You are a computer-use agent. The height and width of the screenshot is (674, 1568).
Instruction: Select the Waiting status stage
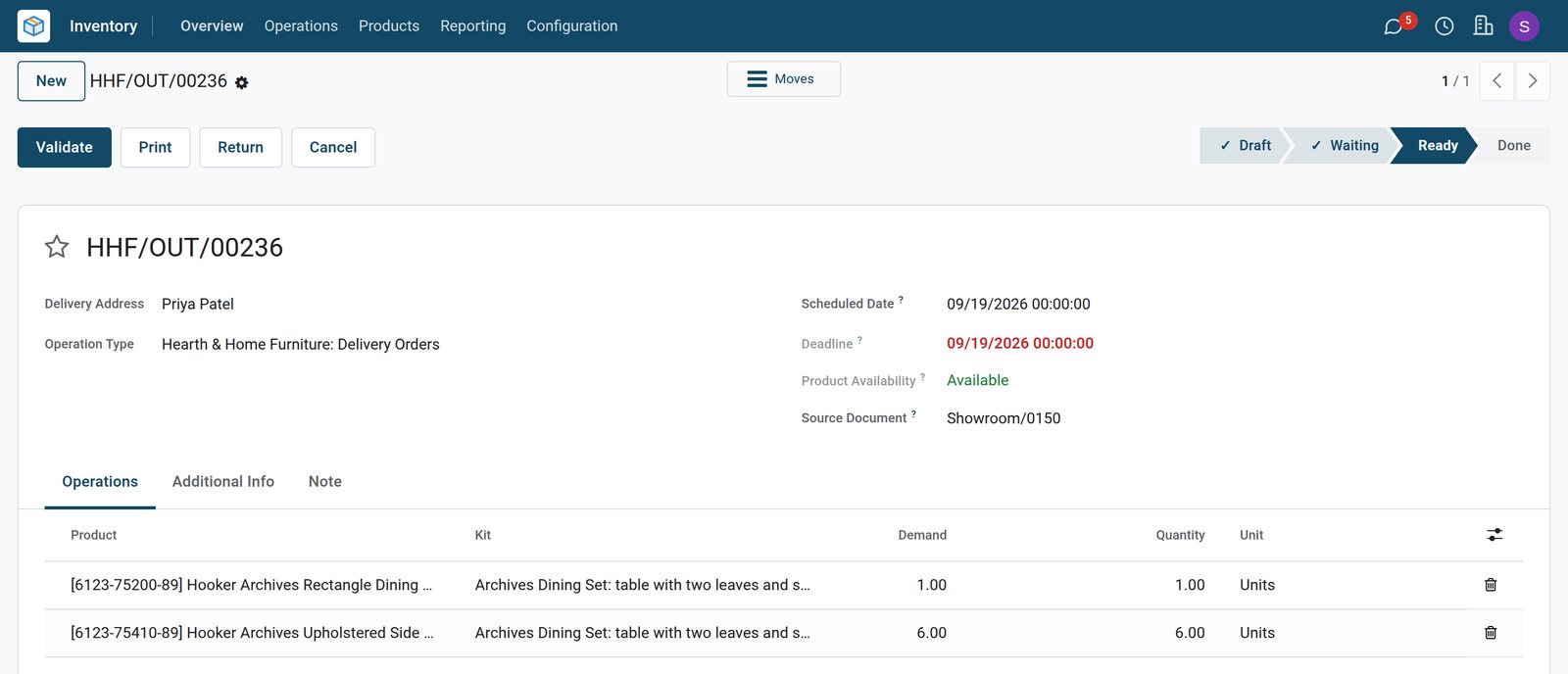[1345, 145]
